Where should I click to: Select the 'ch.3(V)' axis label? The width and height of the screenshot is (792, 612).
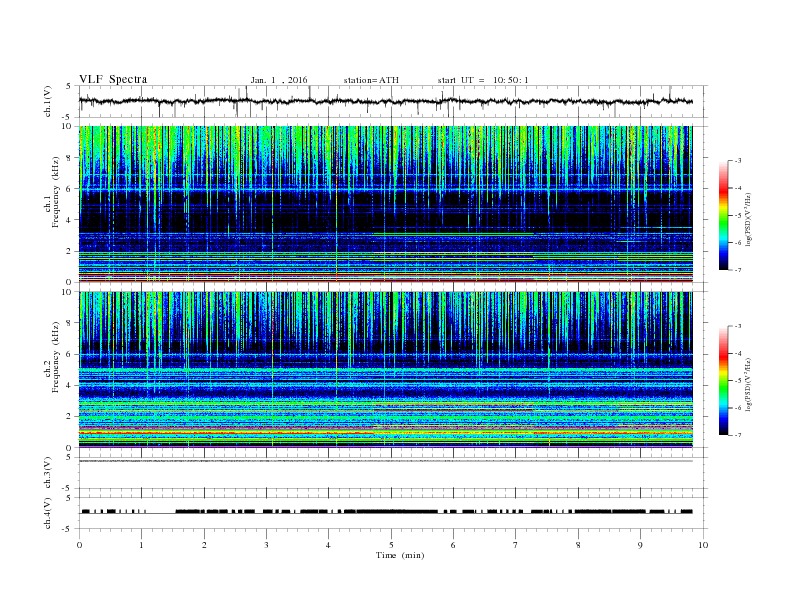point(48,473)
